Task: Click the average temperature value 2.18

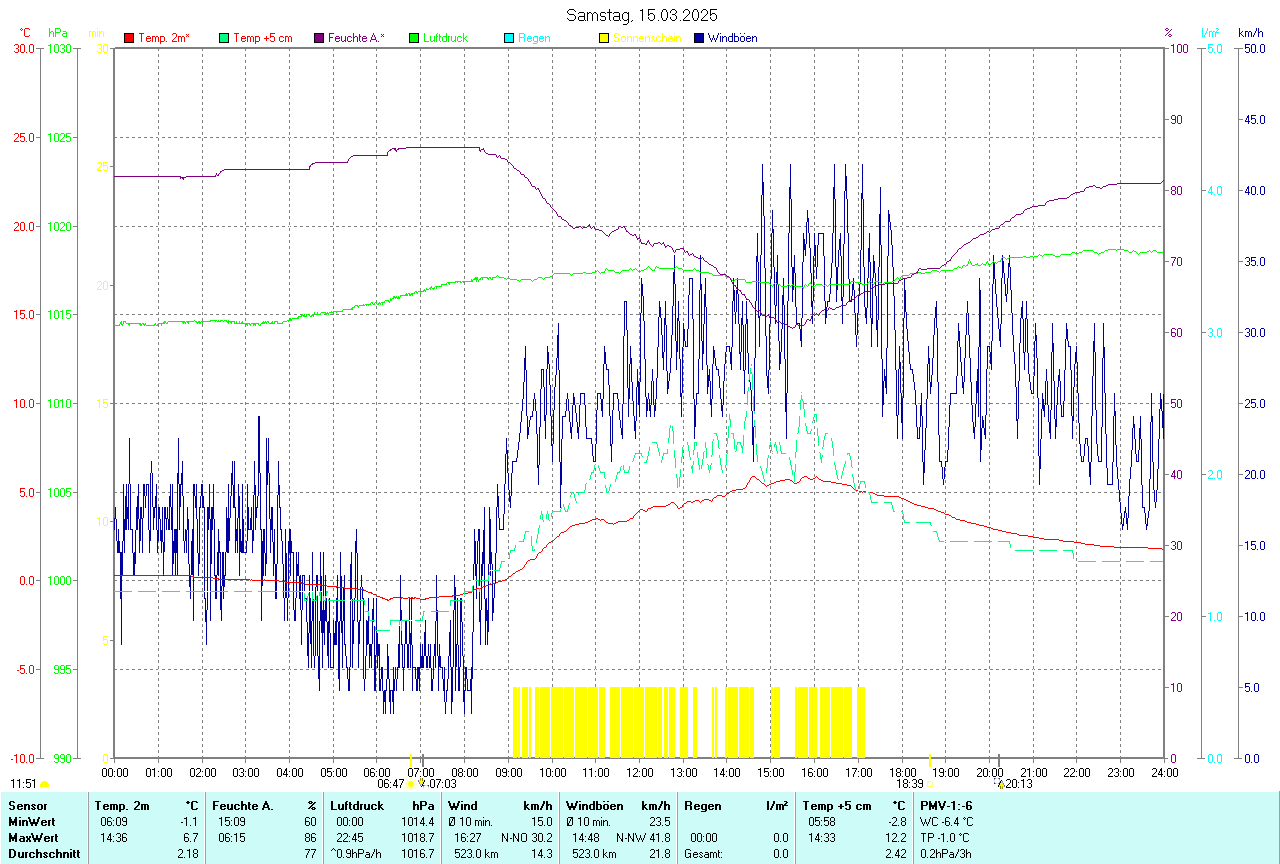Action: click(188, 854)
